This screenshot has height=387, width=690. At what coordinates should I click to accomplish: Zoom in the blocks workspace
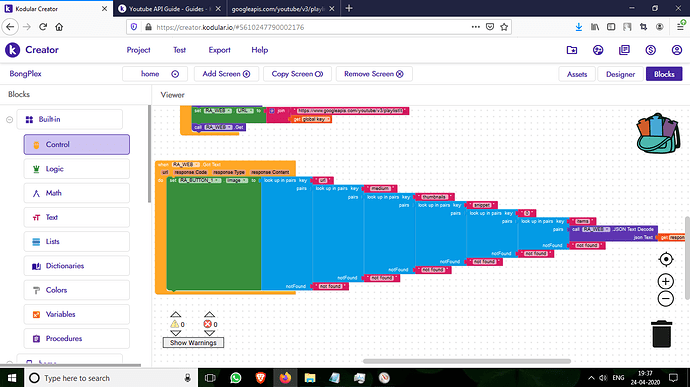(x=666, y=281)
